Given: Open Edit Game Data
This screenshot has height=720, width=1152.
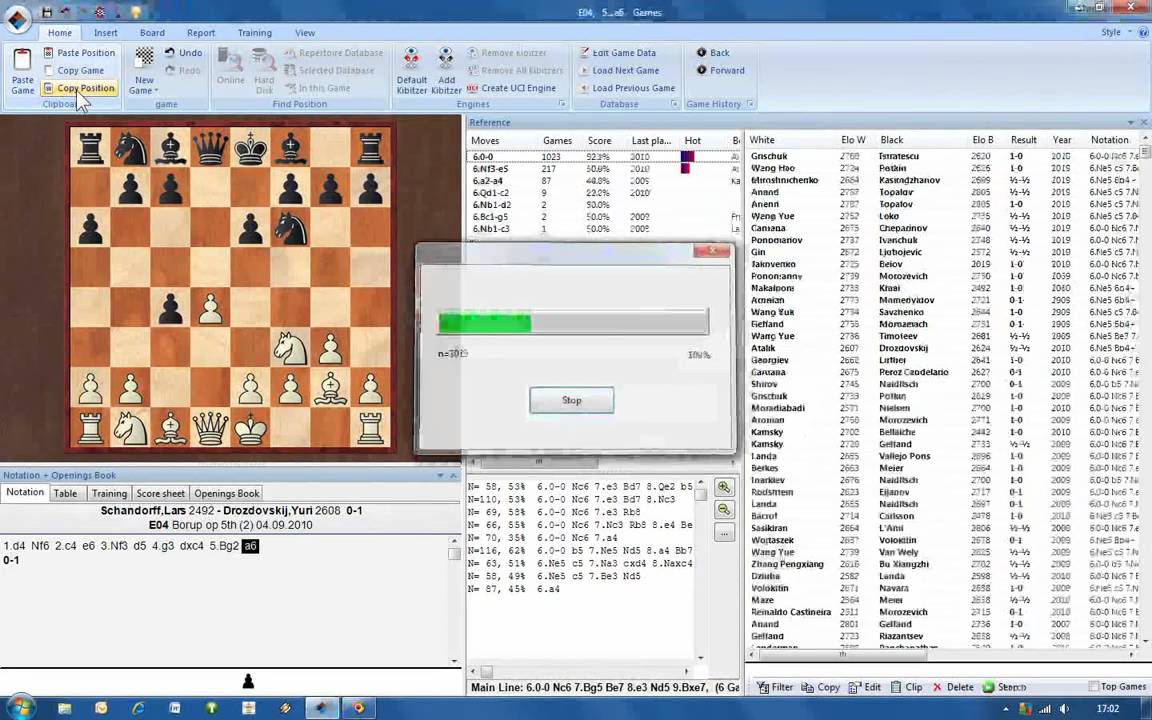Looking at the screenshot, I should click(x=617, y=53).
